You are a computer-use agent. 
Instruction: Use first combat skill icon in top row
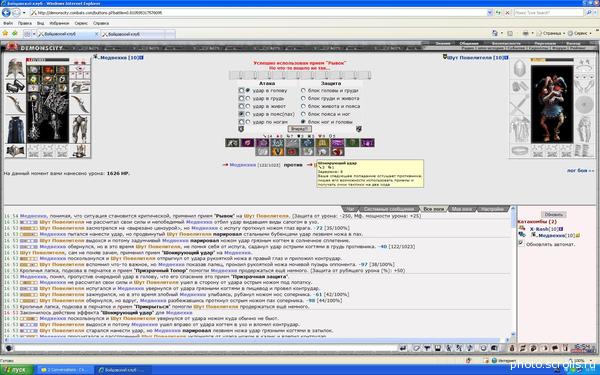(x=232, y=143)
